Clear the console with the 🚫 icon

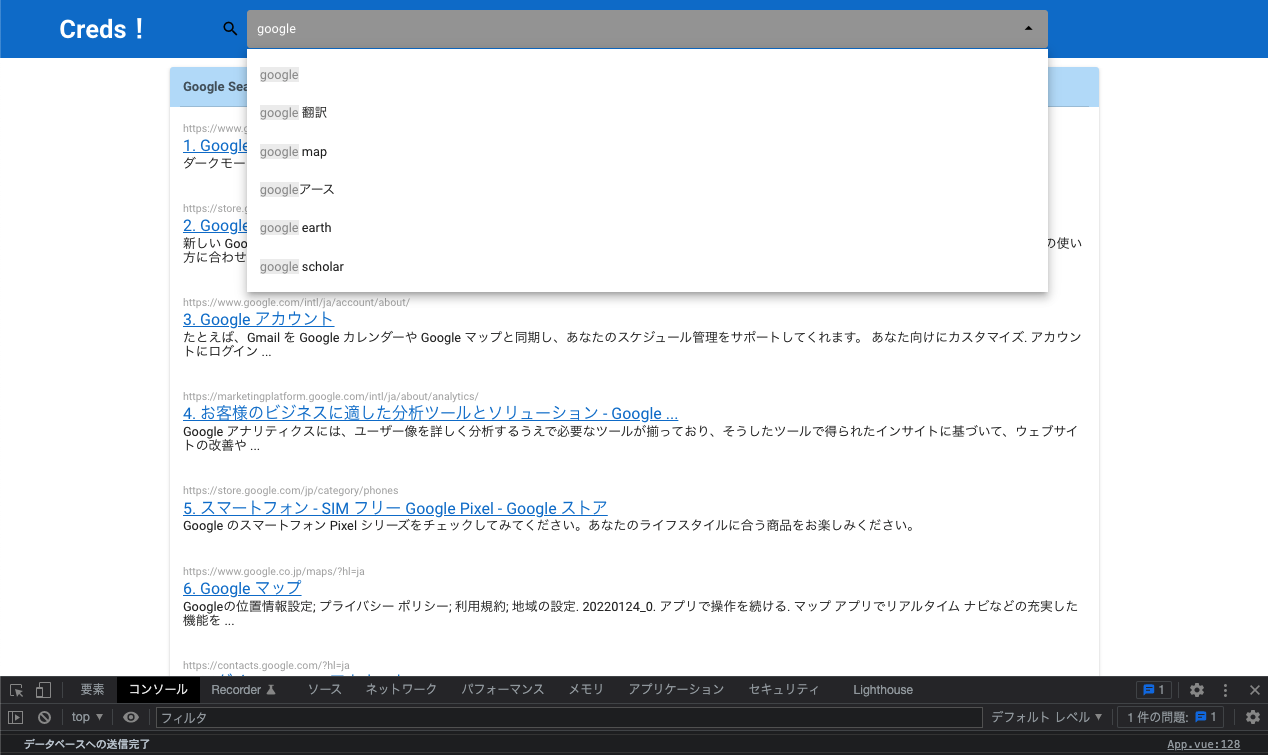[x=44, y=717]
